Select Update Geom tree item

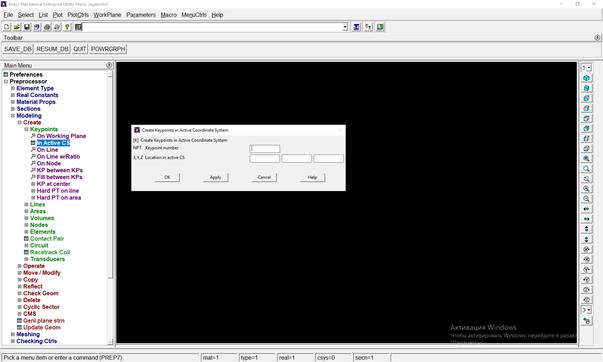[x=42, y=327]
